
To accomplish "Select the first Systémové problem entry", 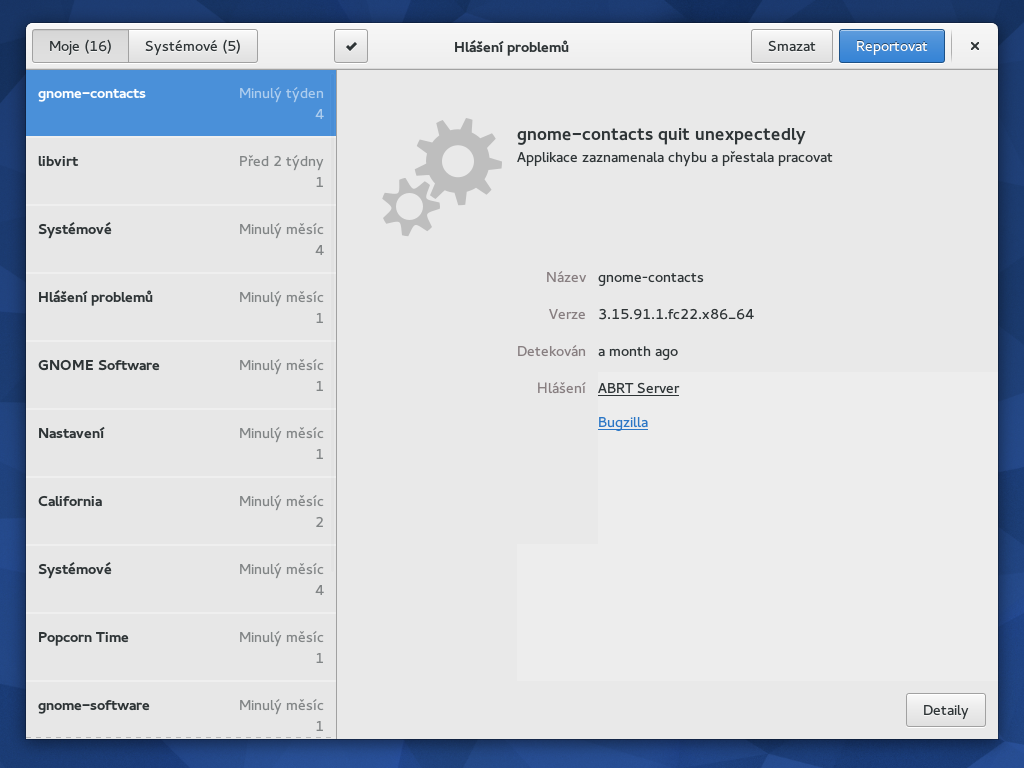I will click(x=181, y=239).
